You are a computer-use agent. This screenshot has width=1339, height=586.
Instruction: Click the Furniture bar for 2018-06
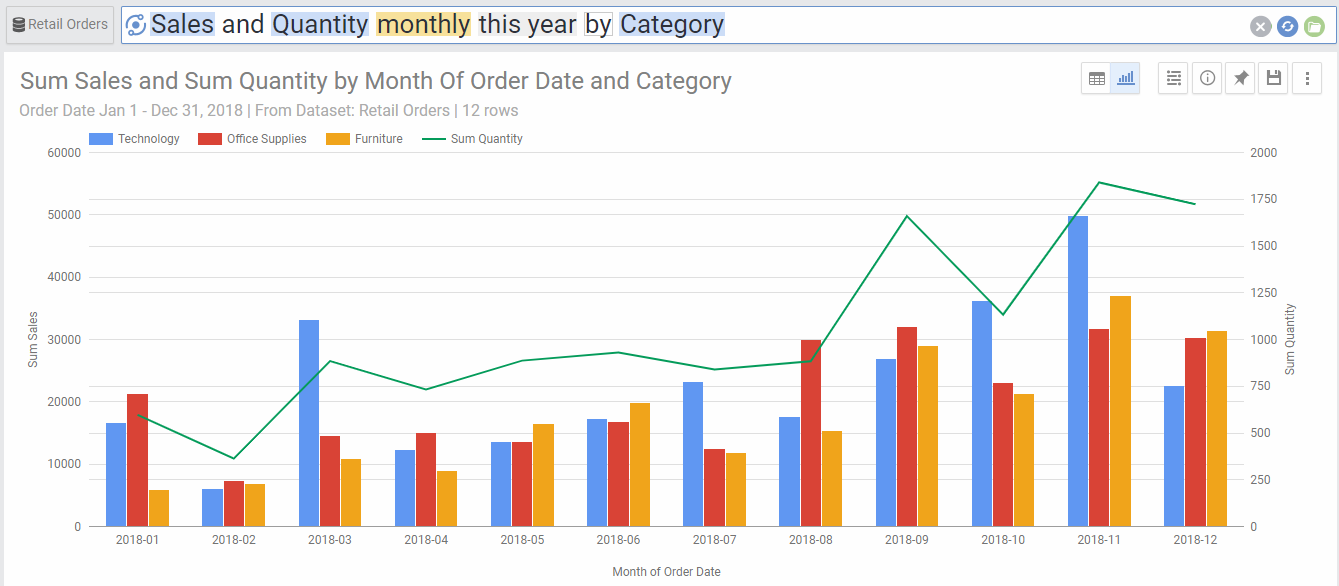[x=640, y=465]
